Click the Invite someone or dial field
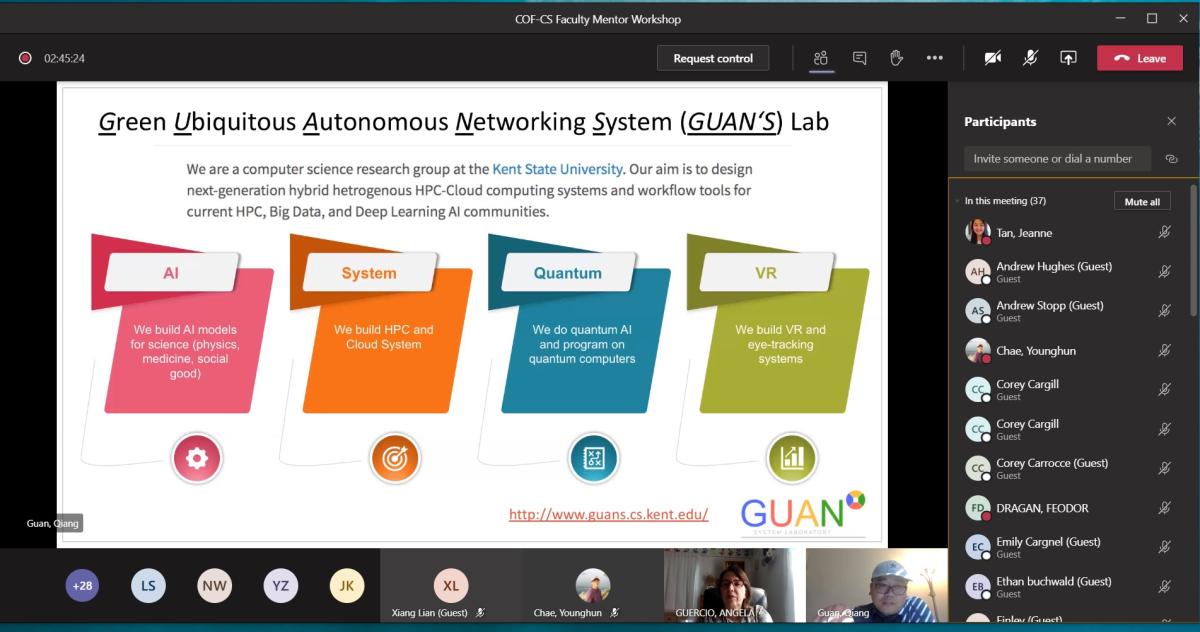Screen dimensions: 1200x632 1057,159
